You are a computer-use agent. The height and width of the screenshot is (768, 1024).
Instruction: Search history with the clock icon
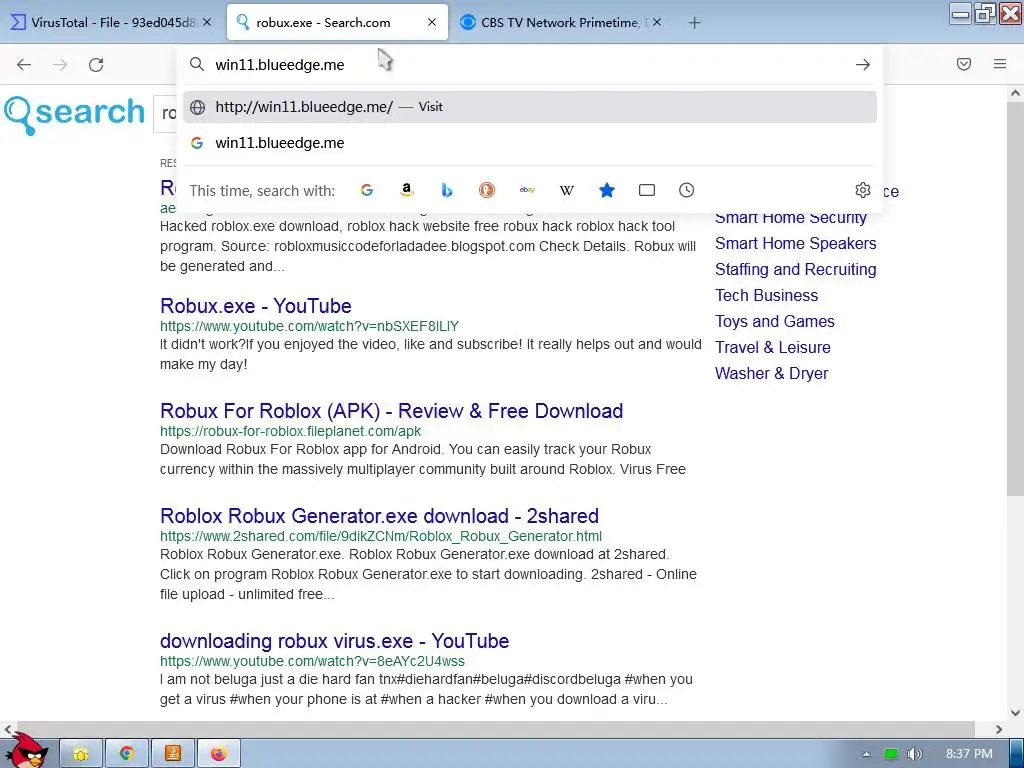tap(686, 190)
